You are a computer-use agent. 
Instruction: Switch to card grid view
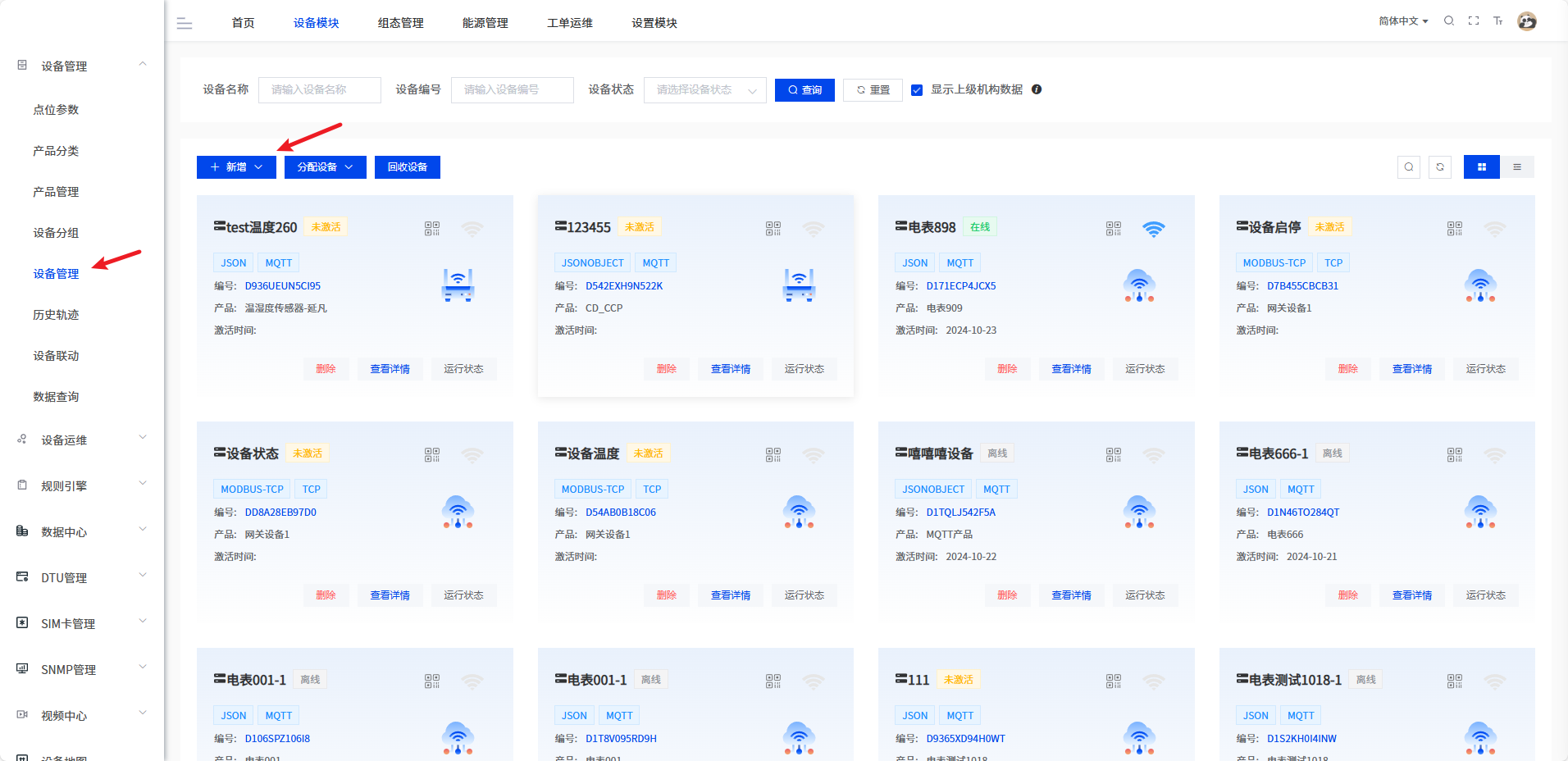(1482, 167)
